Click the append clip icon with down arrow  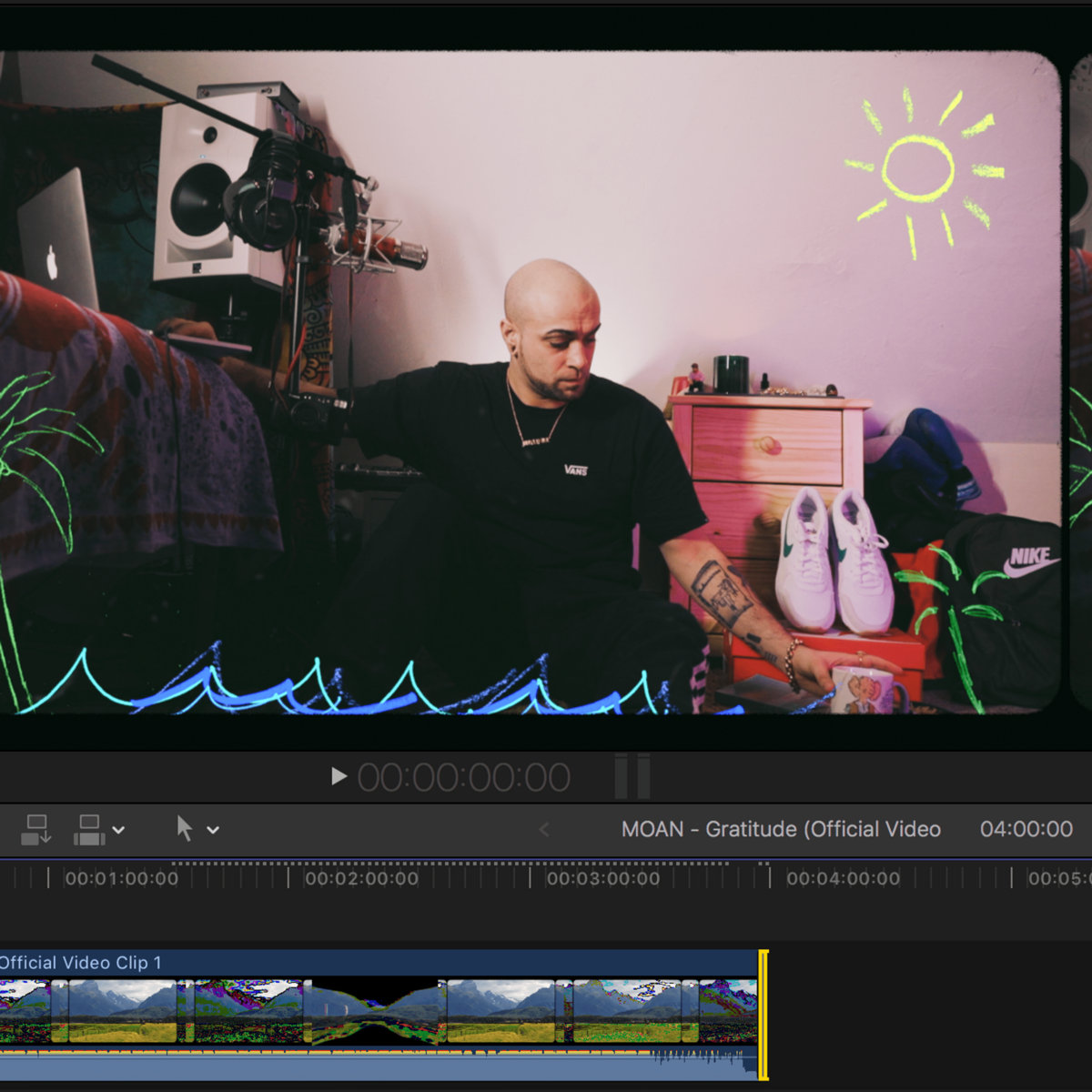[x=35, y=829]
